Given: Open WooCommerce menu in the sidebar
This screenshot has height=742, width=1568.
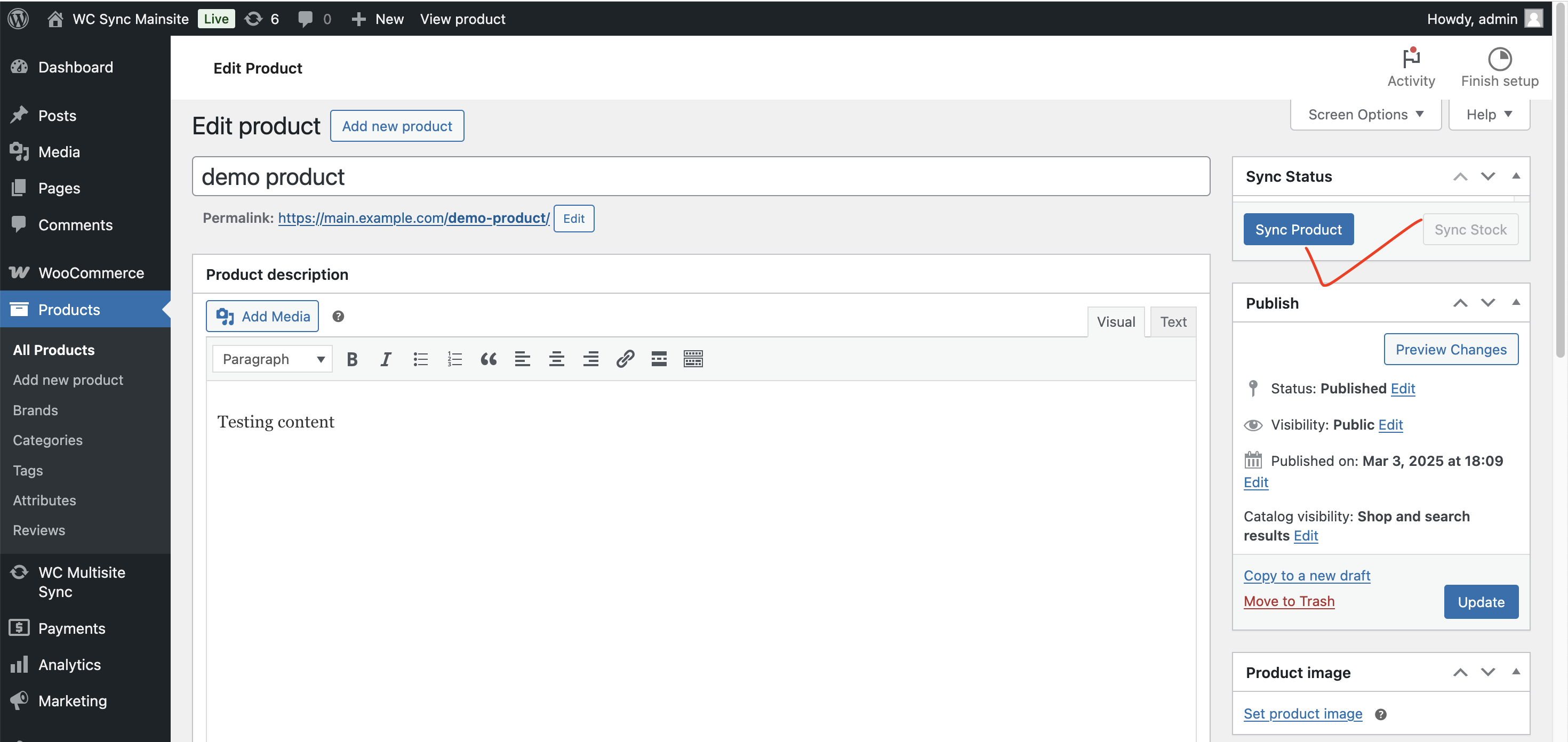Looking at the screenshot, I should point(85,272).
